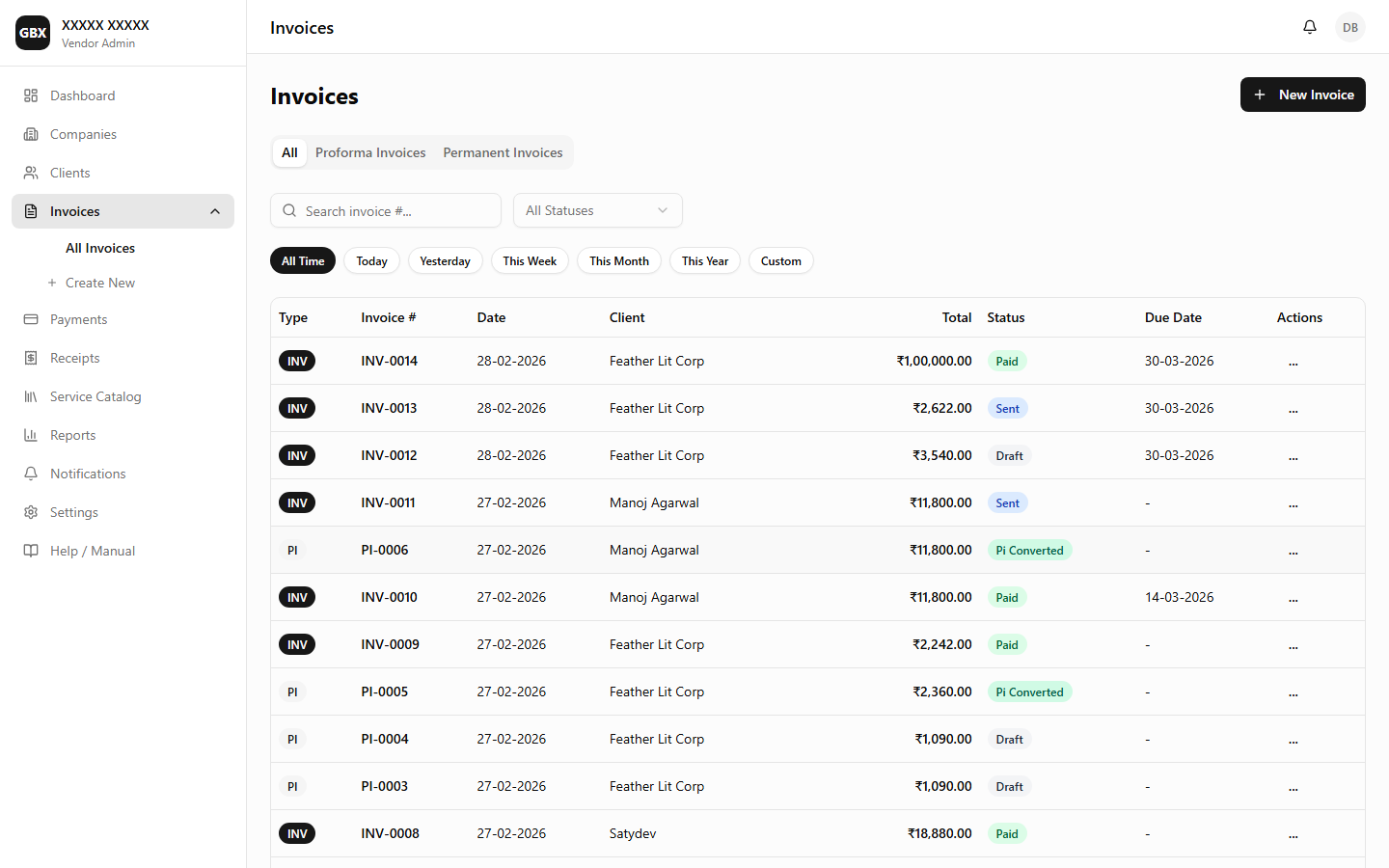The height and width of the screenshot is (868, 1389).
Task: Click the sidebar Notifications bell icon
Action: click(31, 474)
